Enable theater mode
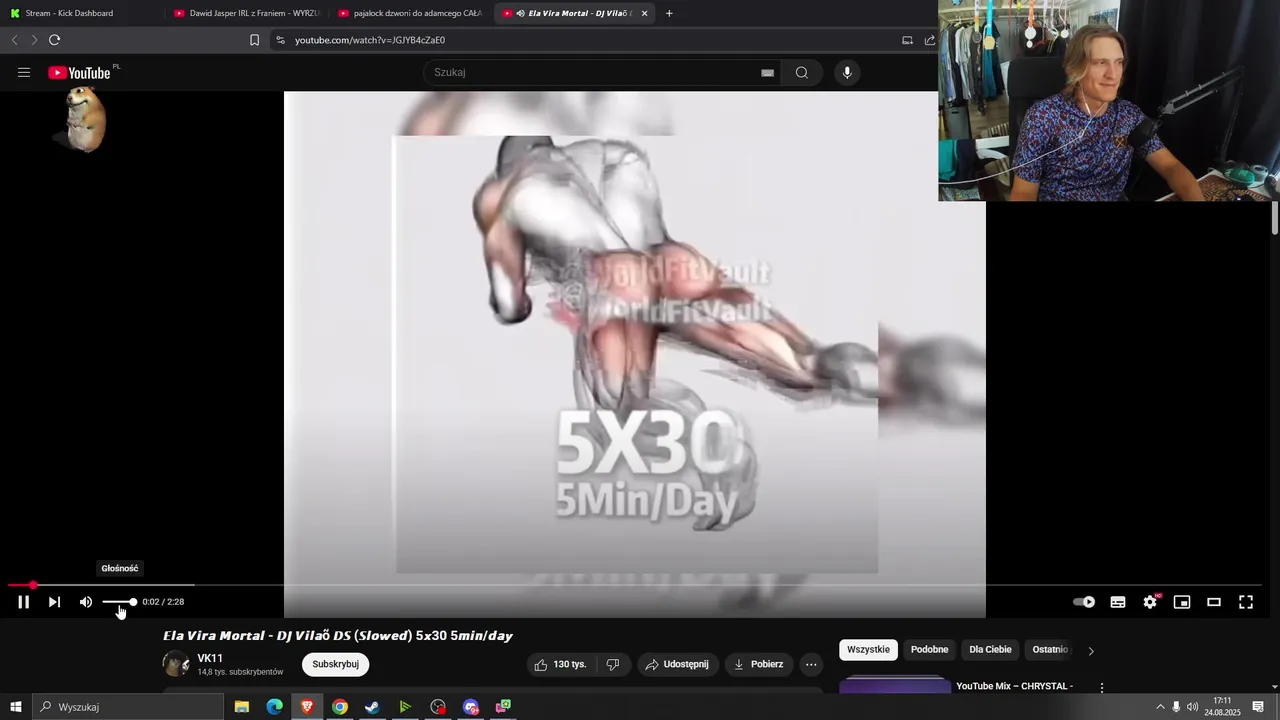The image size is (1280, 720). tap(1214, 602)
